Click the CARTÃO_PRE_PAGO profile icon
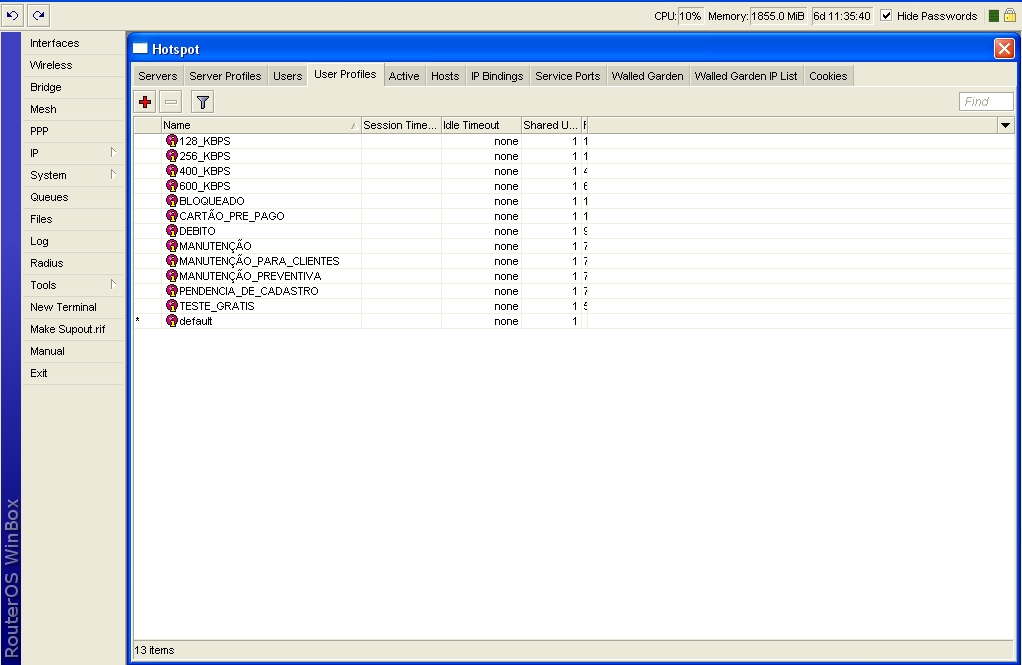Screen dimensions: 1022x665 point(172,216)
